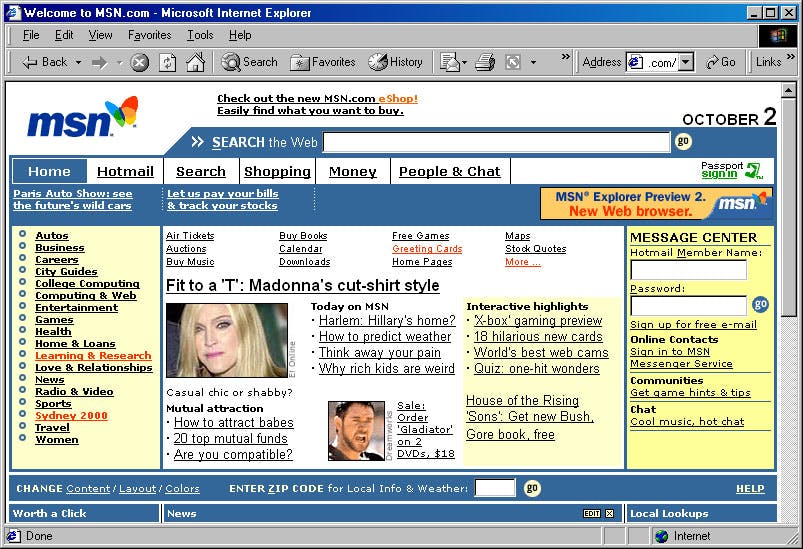803x549 pixels.
Task: Switch to the People & Chat tab
Action: (x=450, y=171)
